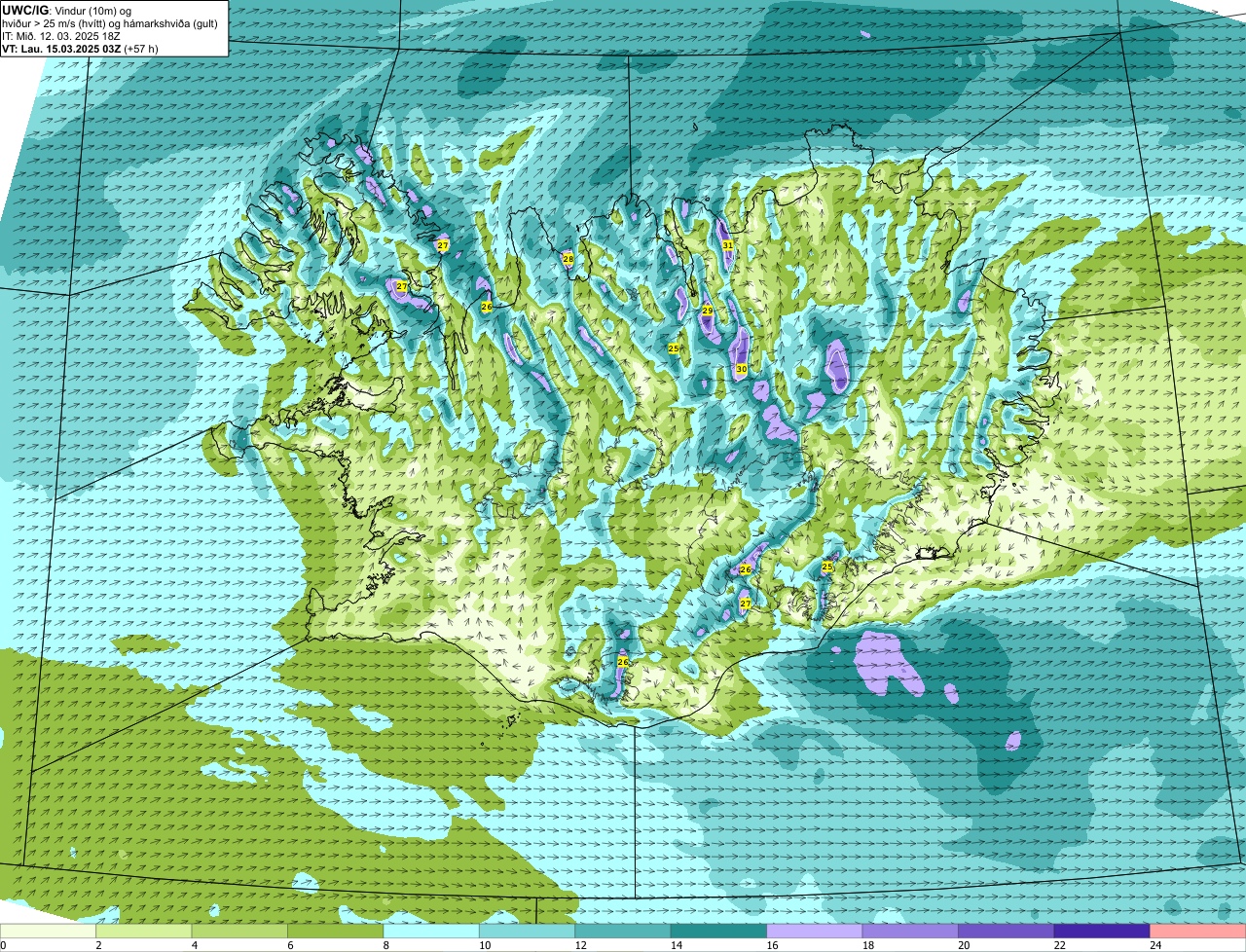Viewport: 1246px width, 952px height.
Task: Click the "8" tick label on the scale
Action: point(385,945)
